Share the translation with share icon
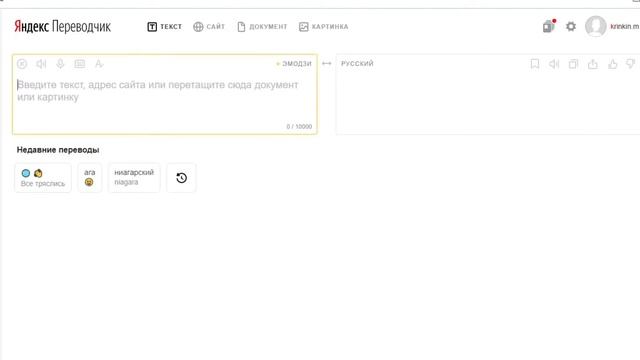640x360 pixels. pos(593,64)
